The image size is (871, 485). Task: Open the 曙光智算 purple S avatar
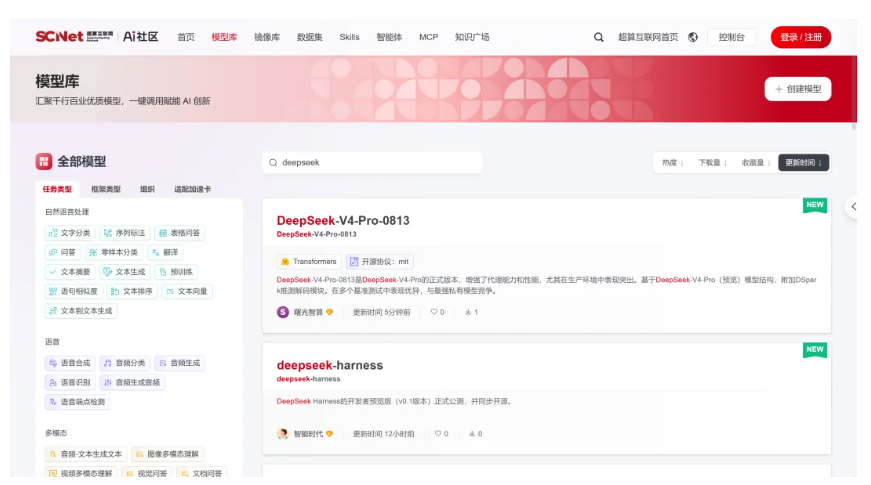point(283,312)
